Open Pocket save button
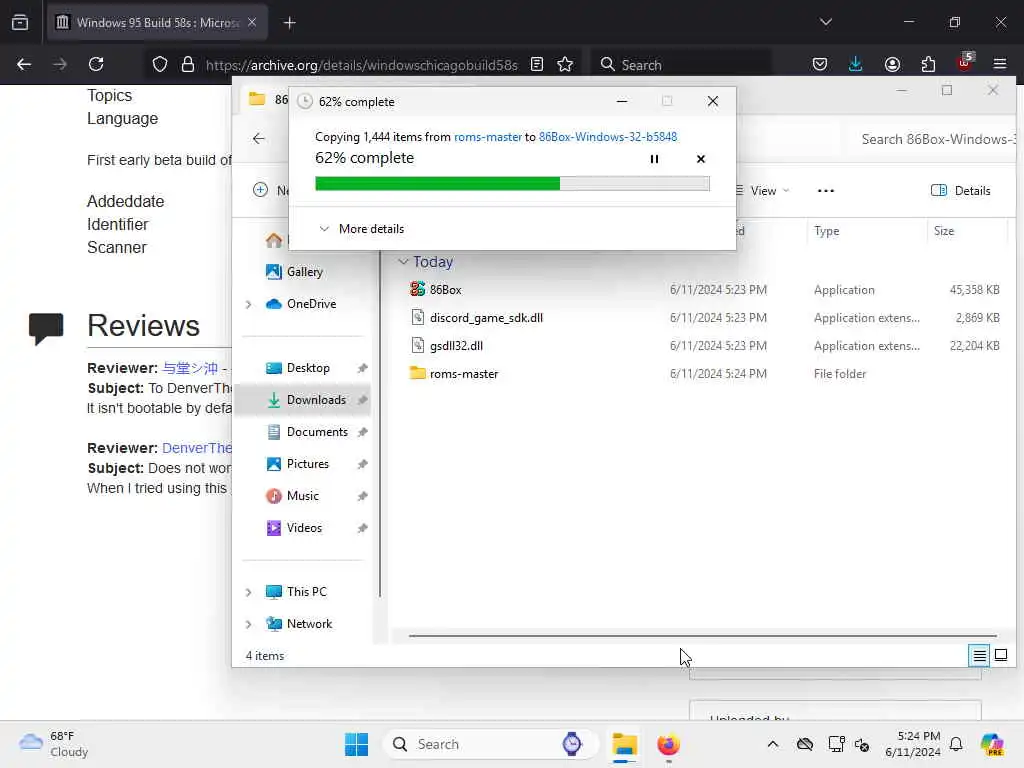 pos(820,64)
